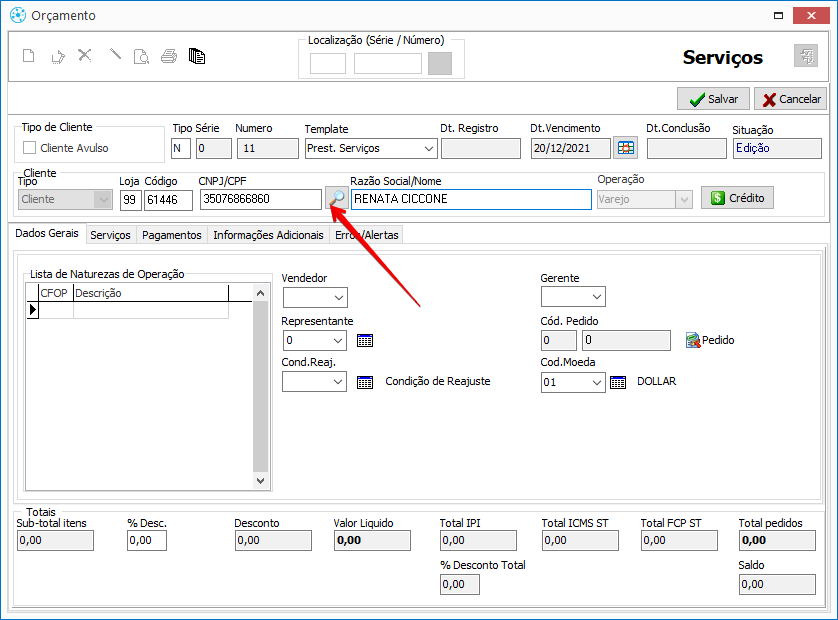Click the magnifier client search icon
The image size is (838, 620).
[337, 198]
